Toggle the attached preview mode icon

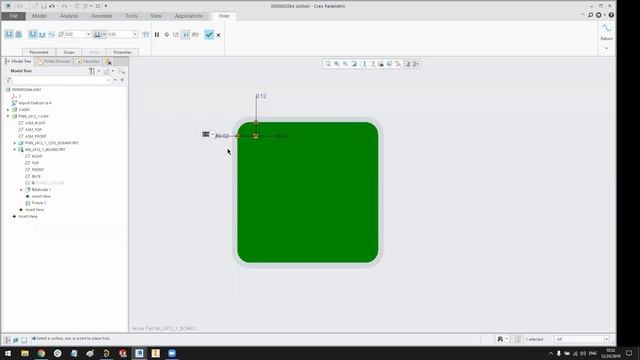pos(186,35)
